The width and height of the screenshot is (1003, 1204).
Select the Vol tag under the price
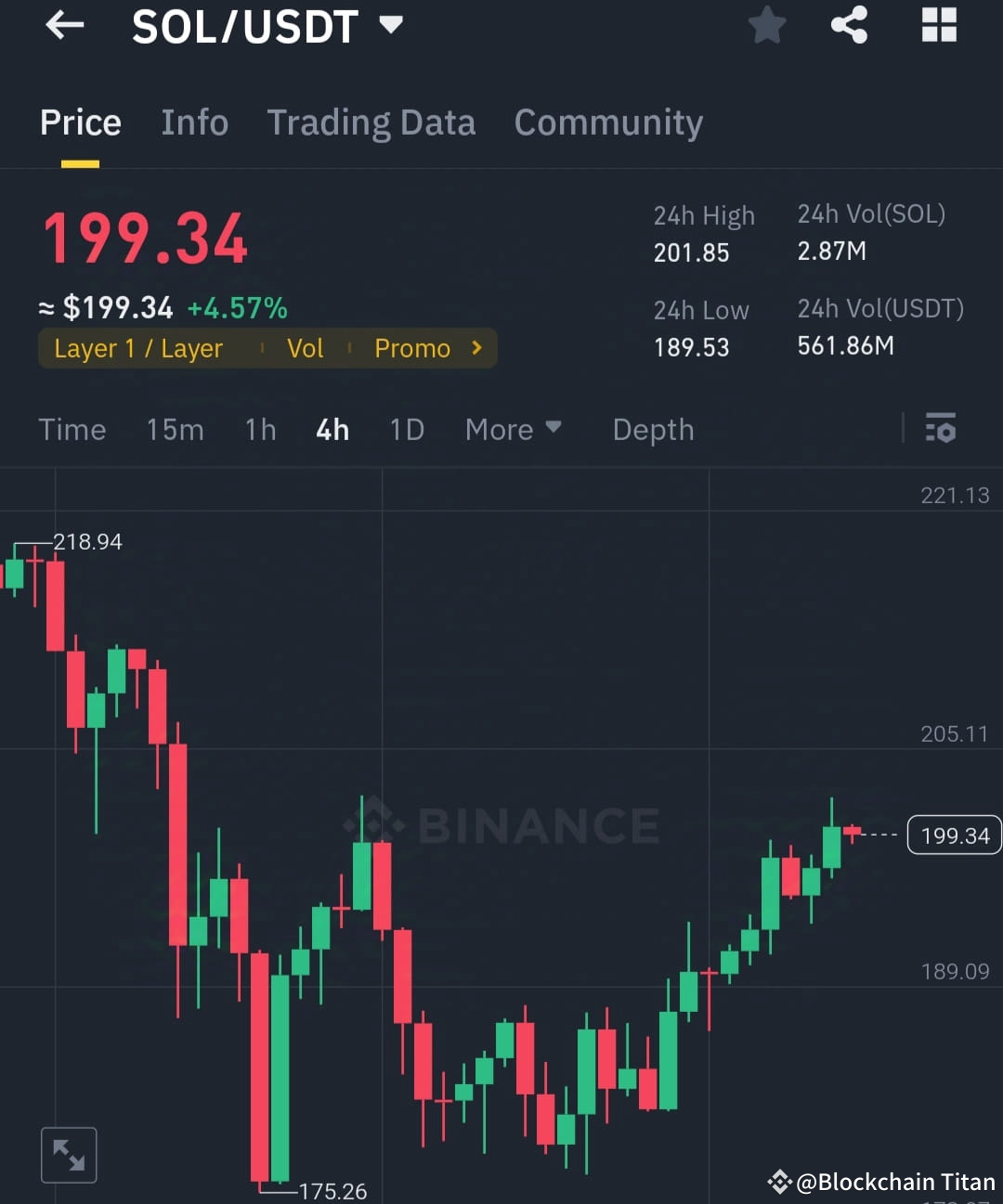[x=305, y=348]
